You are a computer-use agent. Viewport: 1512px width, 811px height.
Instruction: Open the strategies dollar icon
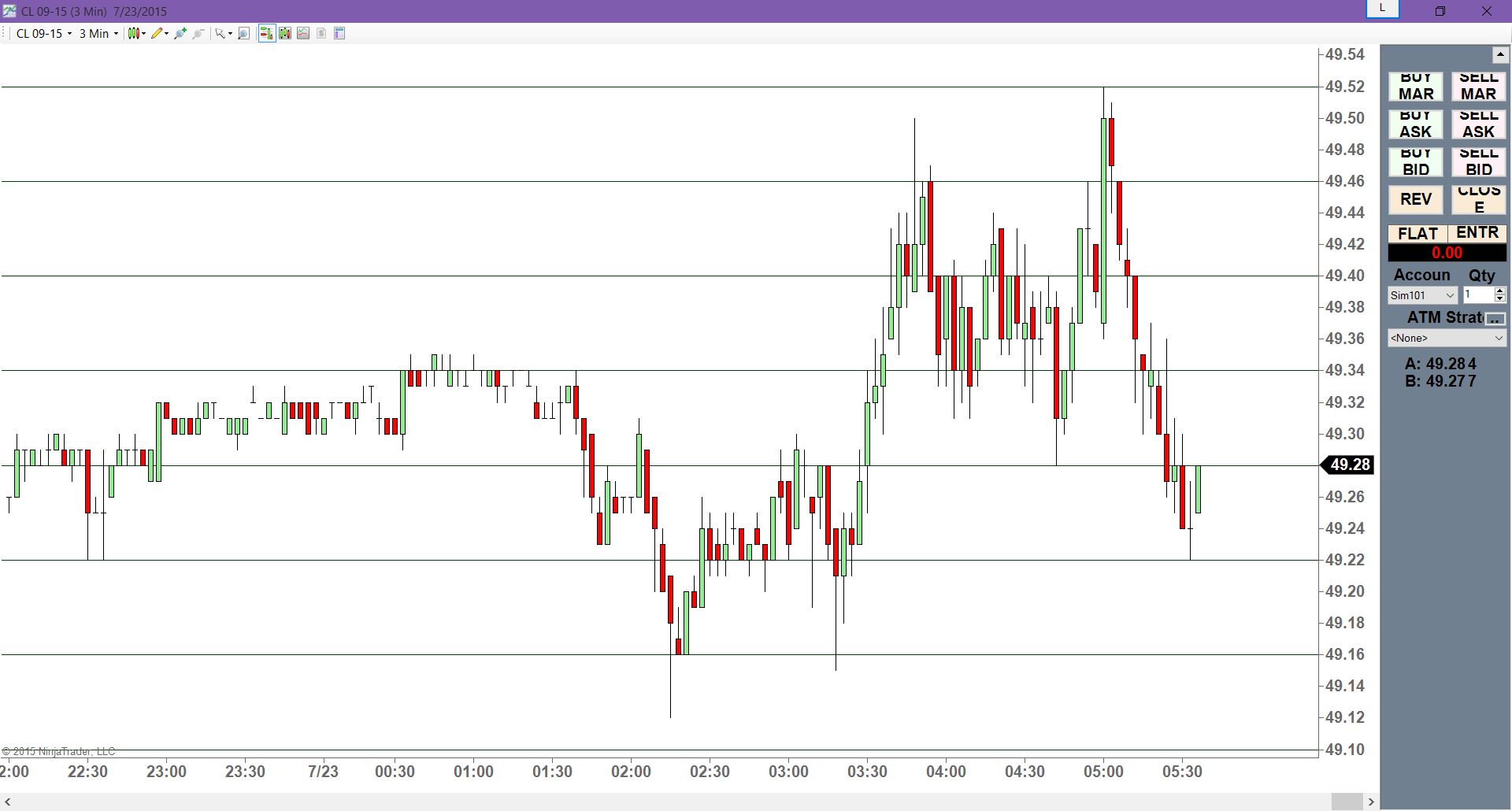click(321, 33)
